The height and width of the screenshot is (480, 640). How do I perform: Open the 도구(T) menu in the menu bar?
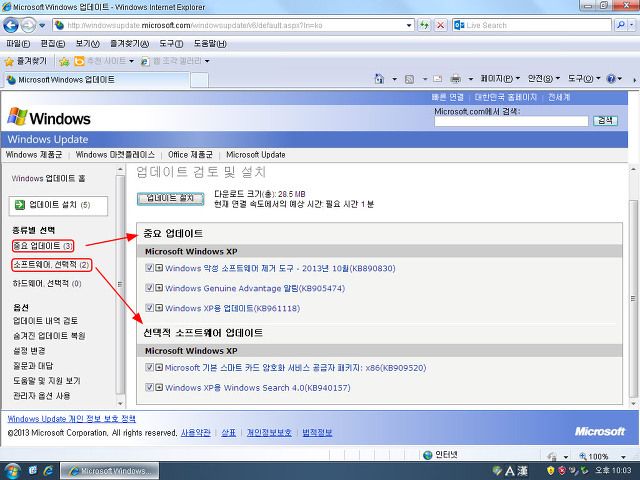click(171, 44)
